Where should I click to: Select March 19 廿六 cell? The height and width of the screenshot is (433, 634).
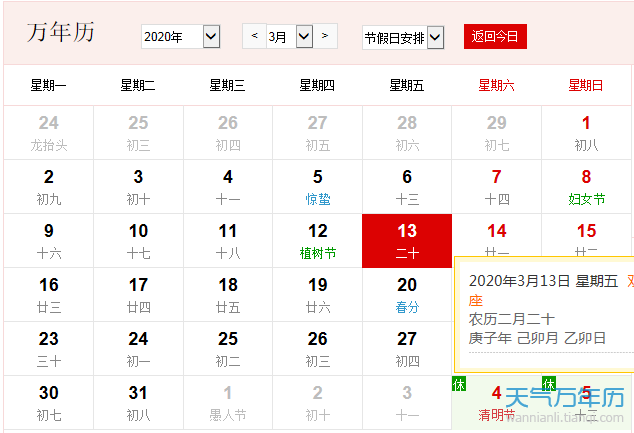pyautogui.click(x=317, y=295)
